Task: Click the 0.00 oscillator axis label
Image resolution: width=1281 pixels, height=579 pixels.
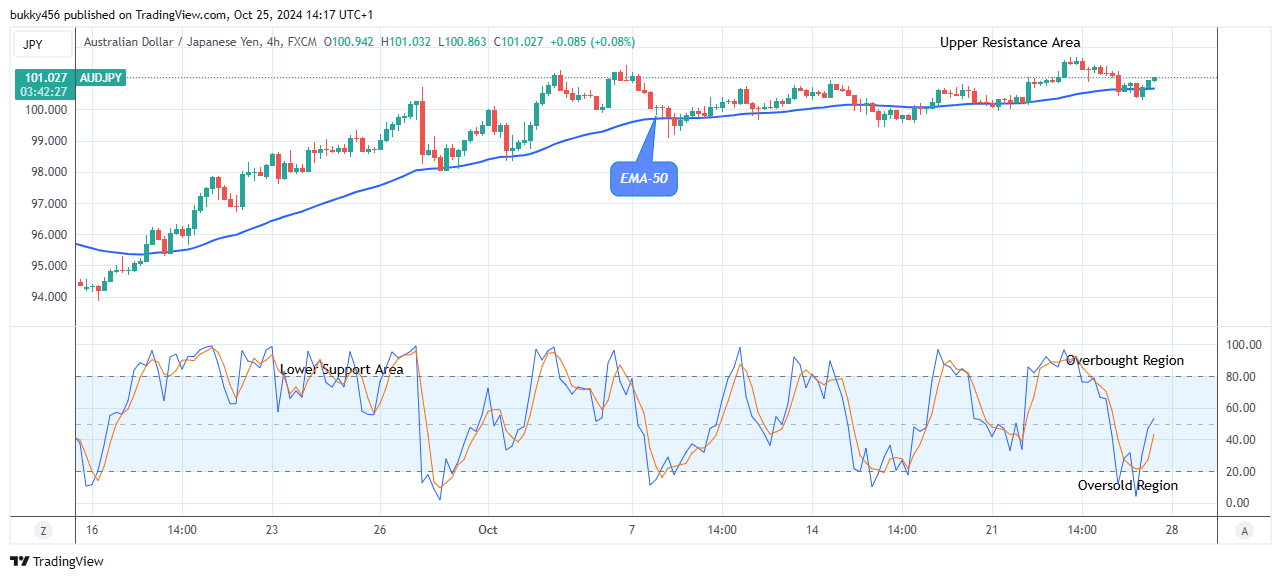Action: [1240, 503]
